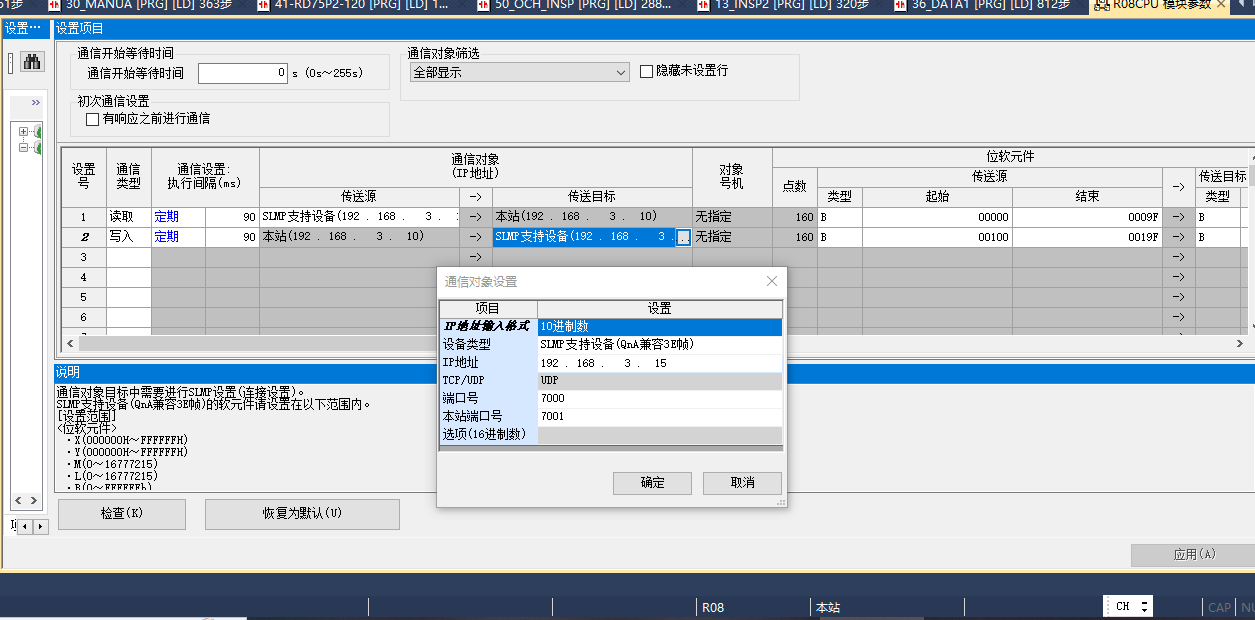Screen dimensions: 1255x620
Task: Click the 取消 button in the dialog
Action: 742,483
